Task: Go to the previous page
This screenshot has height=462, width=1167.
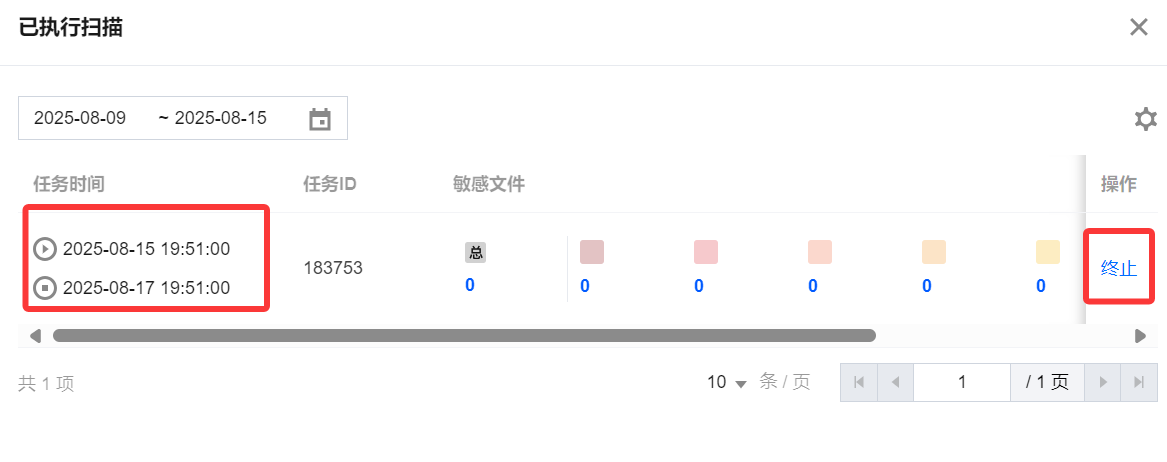Action: point(895,382)
